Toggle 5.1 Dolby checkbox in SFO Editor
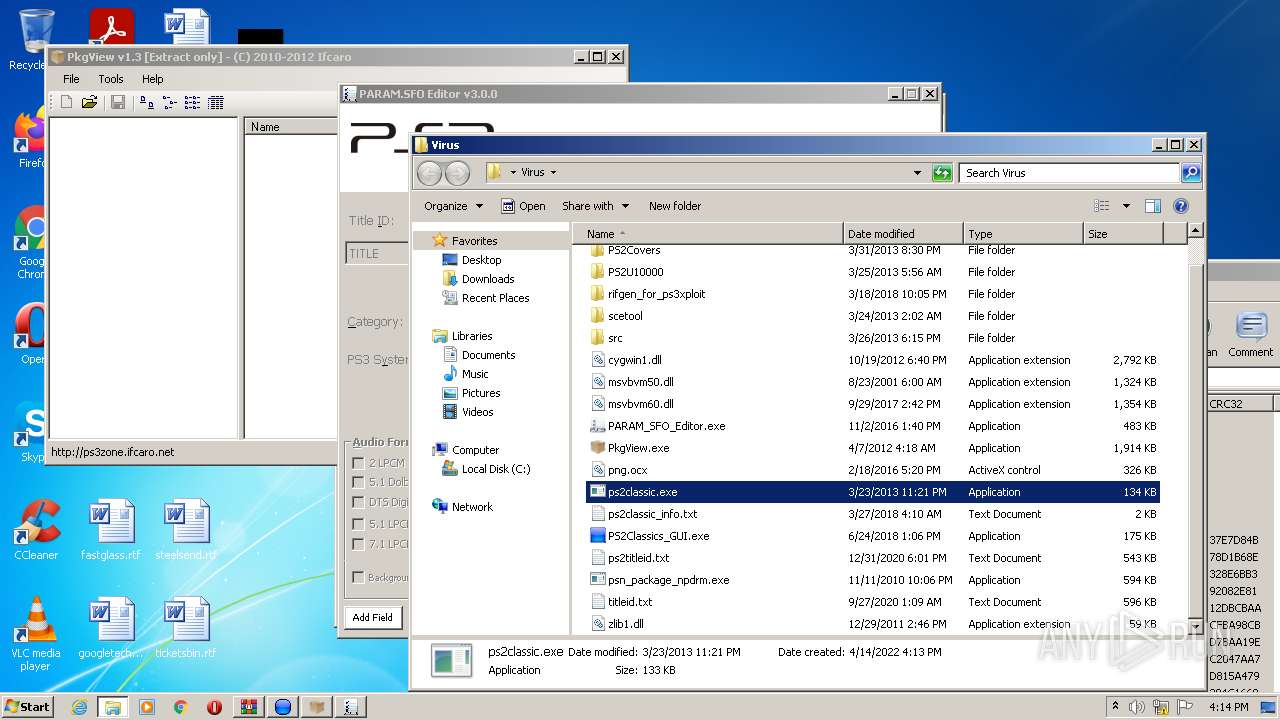 358,483
